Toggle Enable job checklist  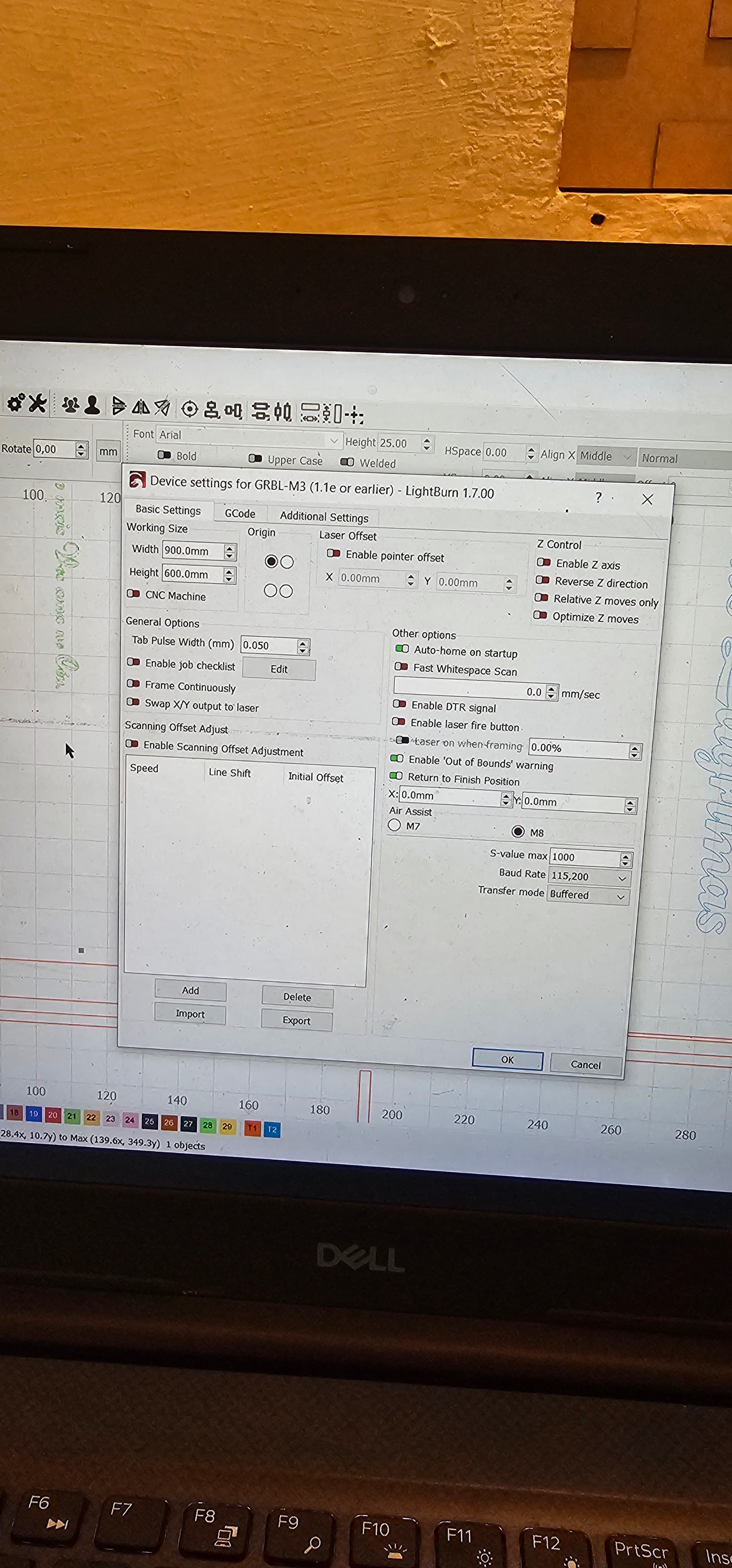133,662
